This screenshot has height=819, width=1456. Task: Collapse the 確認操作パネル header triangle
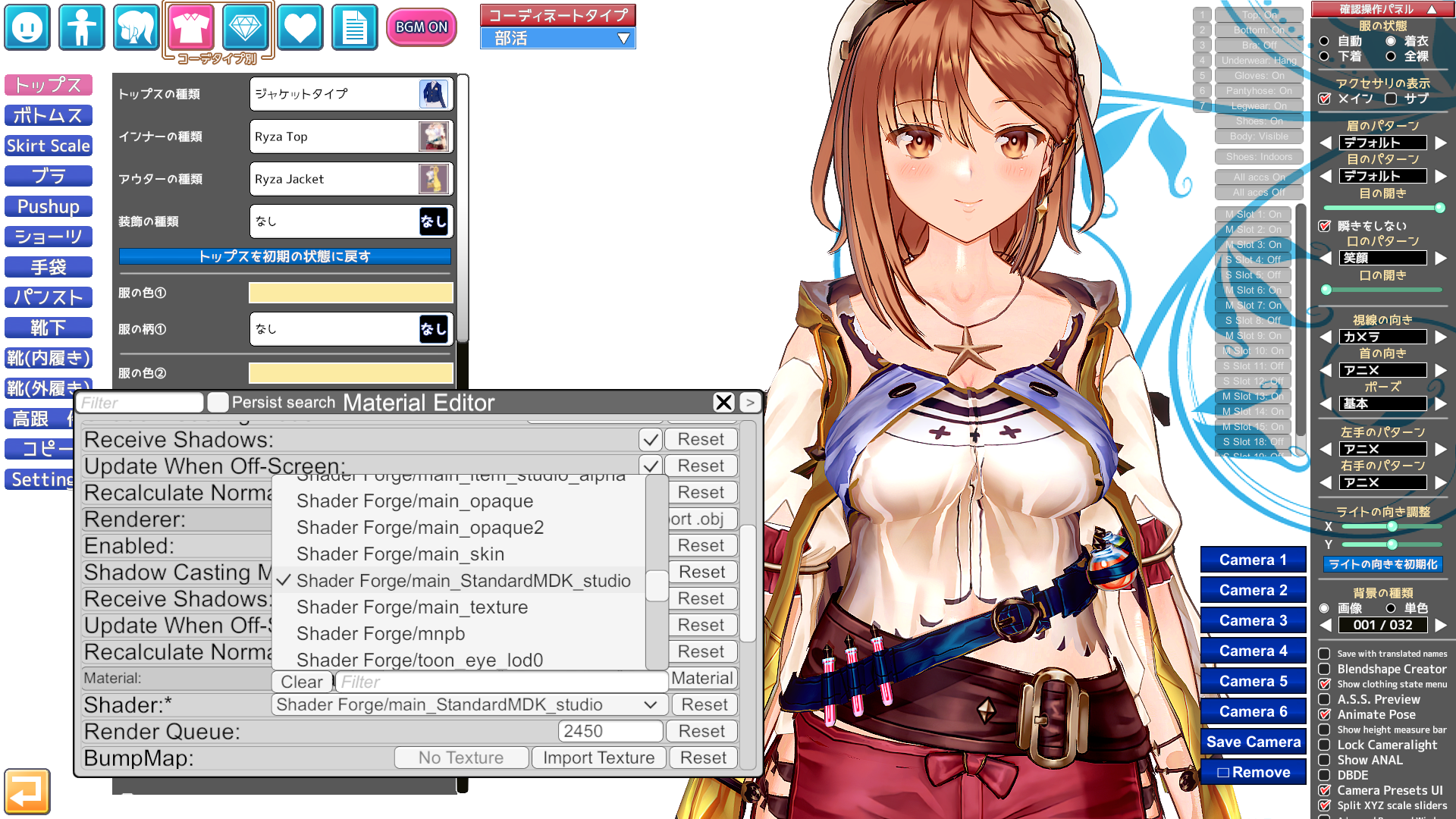tap(1432, 9)
